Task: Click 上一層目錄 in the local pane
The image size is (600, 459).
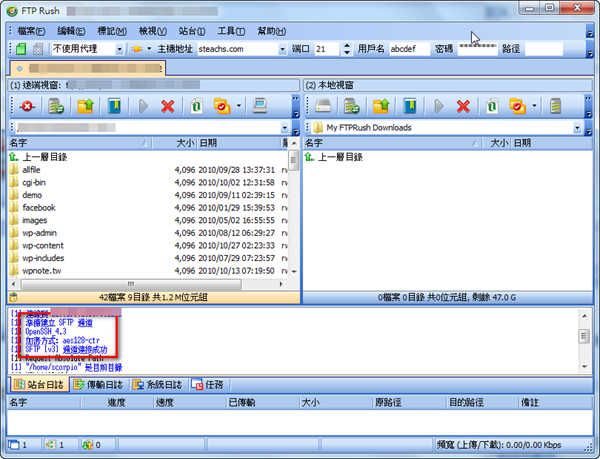Action: tap(340, 157)
